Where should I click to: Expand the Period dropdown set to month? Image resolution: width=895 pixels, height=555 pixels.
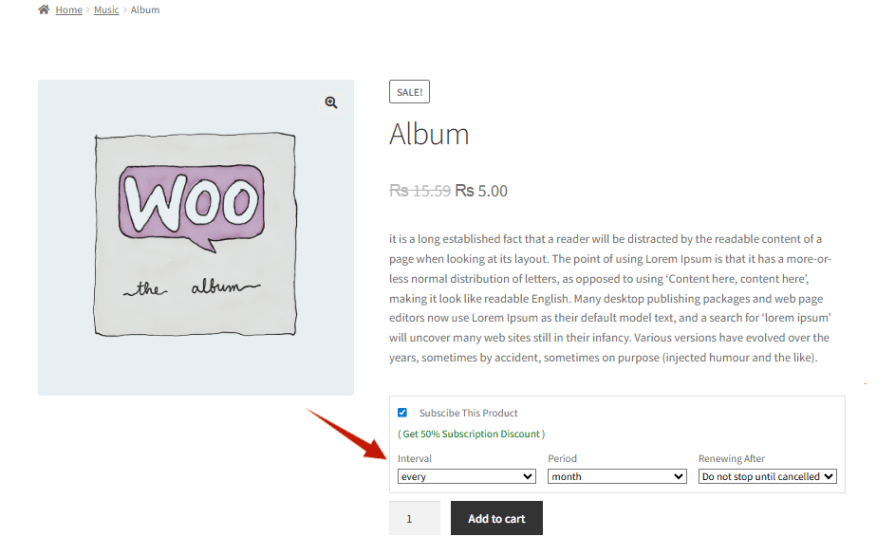coord(616,477)
